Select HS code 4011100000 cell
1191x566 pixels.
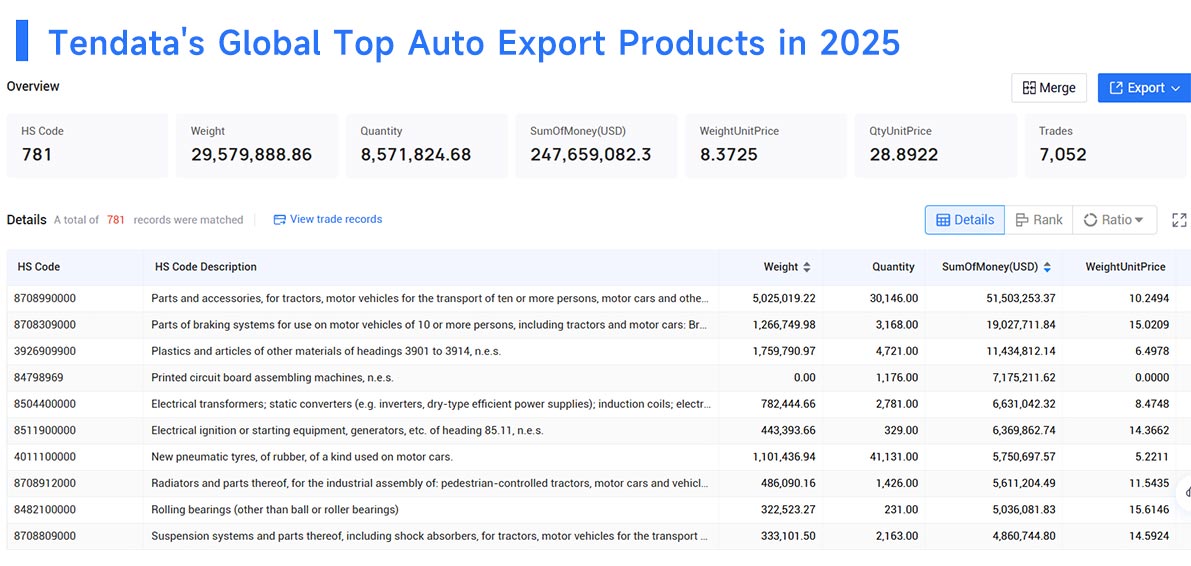(45, 457)
